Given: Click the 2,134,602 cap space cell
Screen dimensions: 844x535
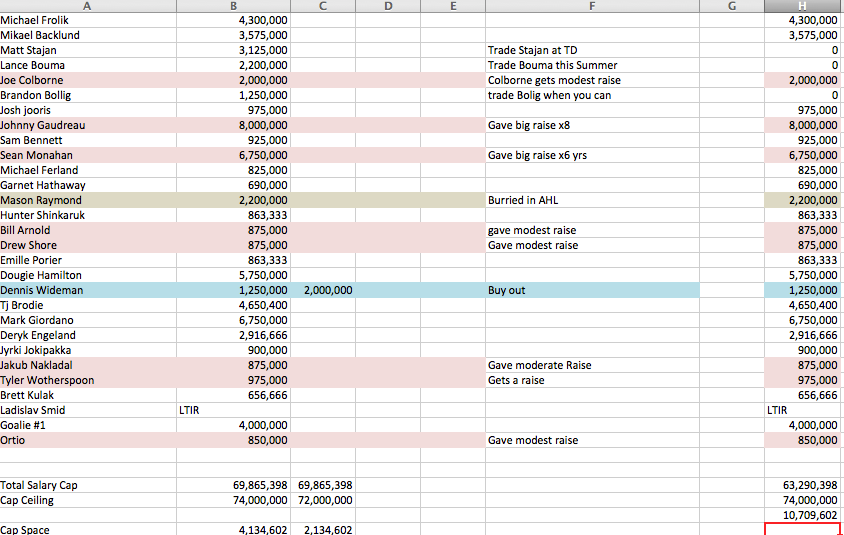Looking at the screenshot, I should 323,530.
